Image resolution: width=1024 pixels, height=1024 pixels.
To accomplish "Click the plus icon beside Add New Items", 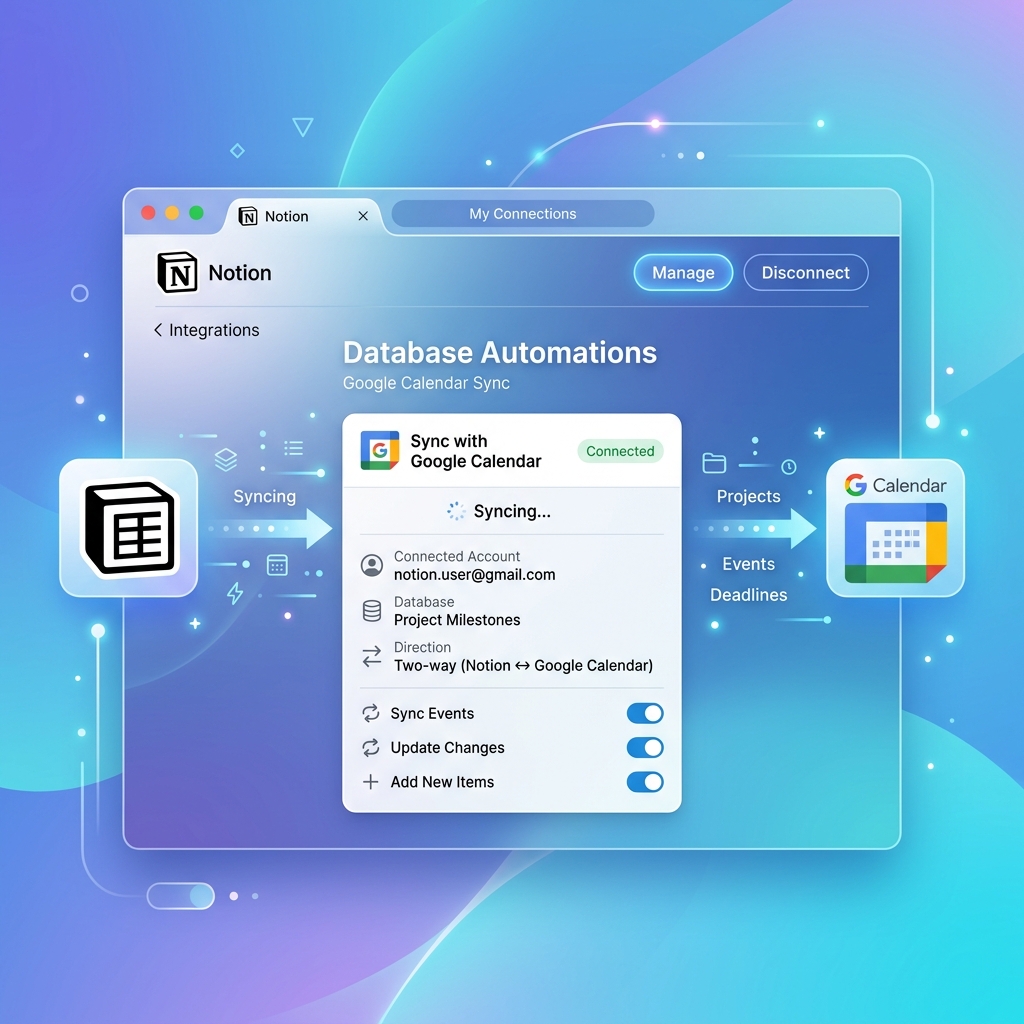I will pyautogui.click(x=371, y=782).
